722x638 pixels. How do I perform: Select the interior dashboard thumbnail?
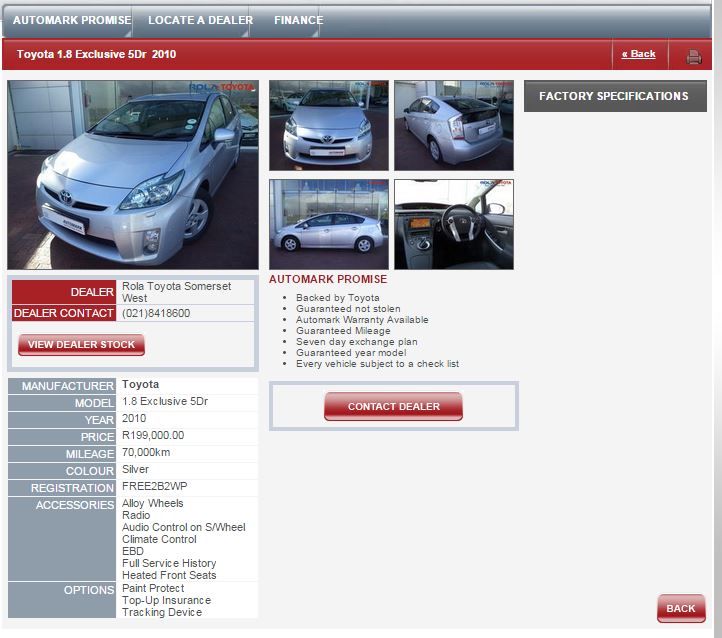click(x=454, y=224)
